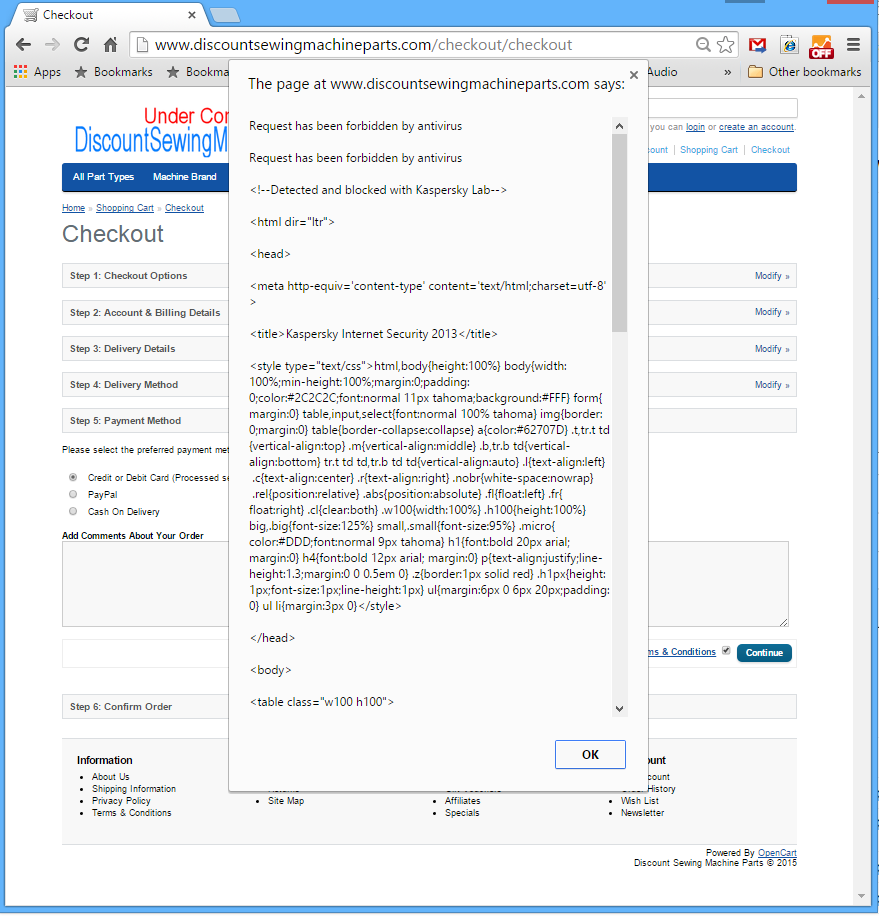Screen dimensions: 879x916
Task: Click dialog scrollbar up arrow
Action: click(x=619, y=126)
